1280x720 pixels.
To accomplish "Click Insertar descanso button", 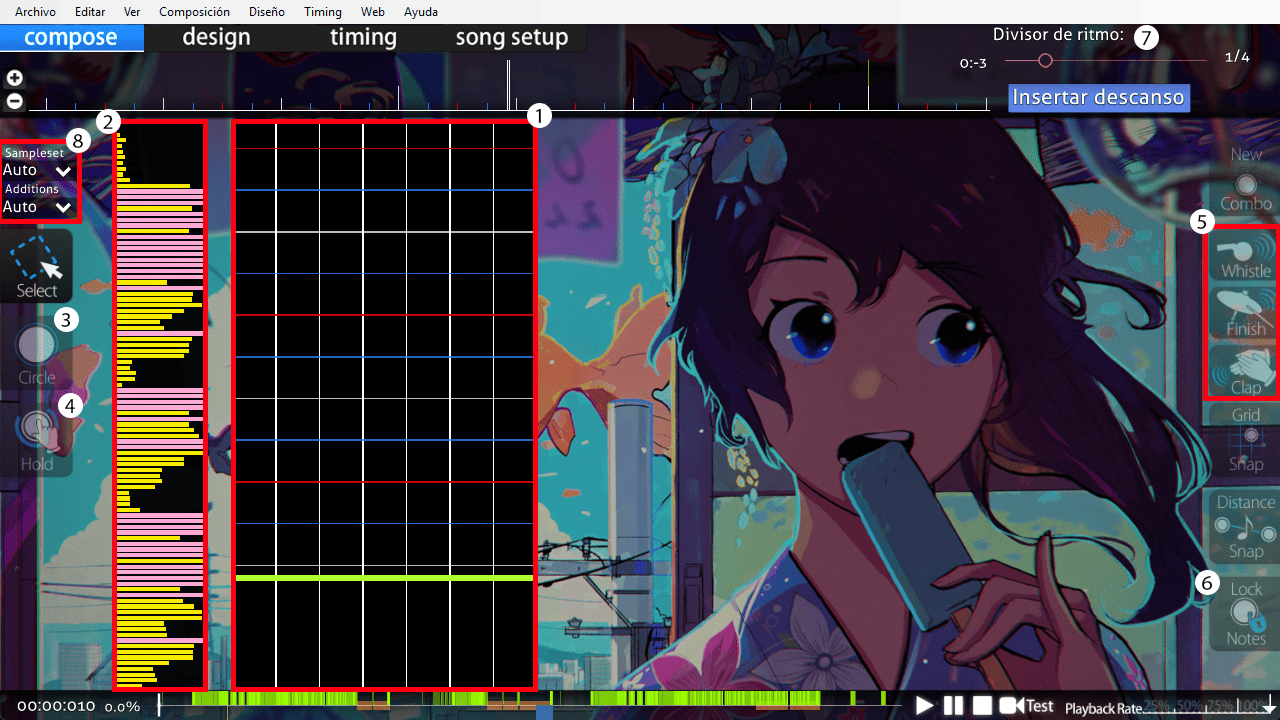I will pyautogui.click(x=1099, y=97).
